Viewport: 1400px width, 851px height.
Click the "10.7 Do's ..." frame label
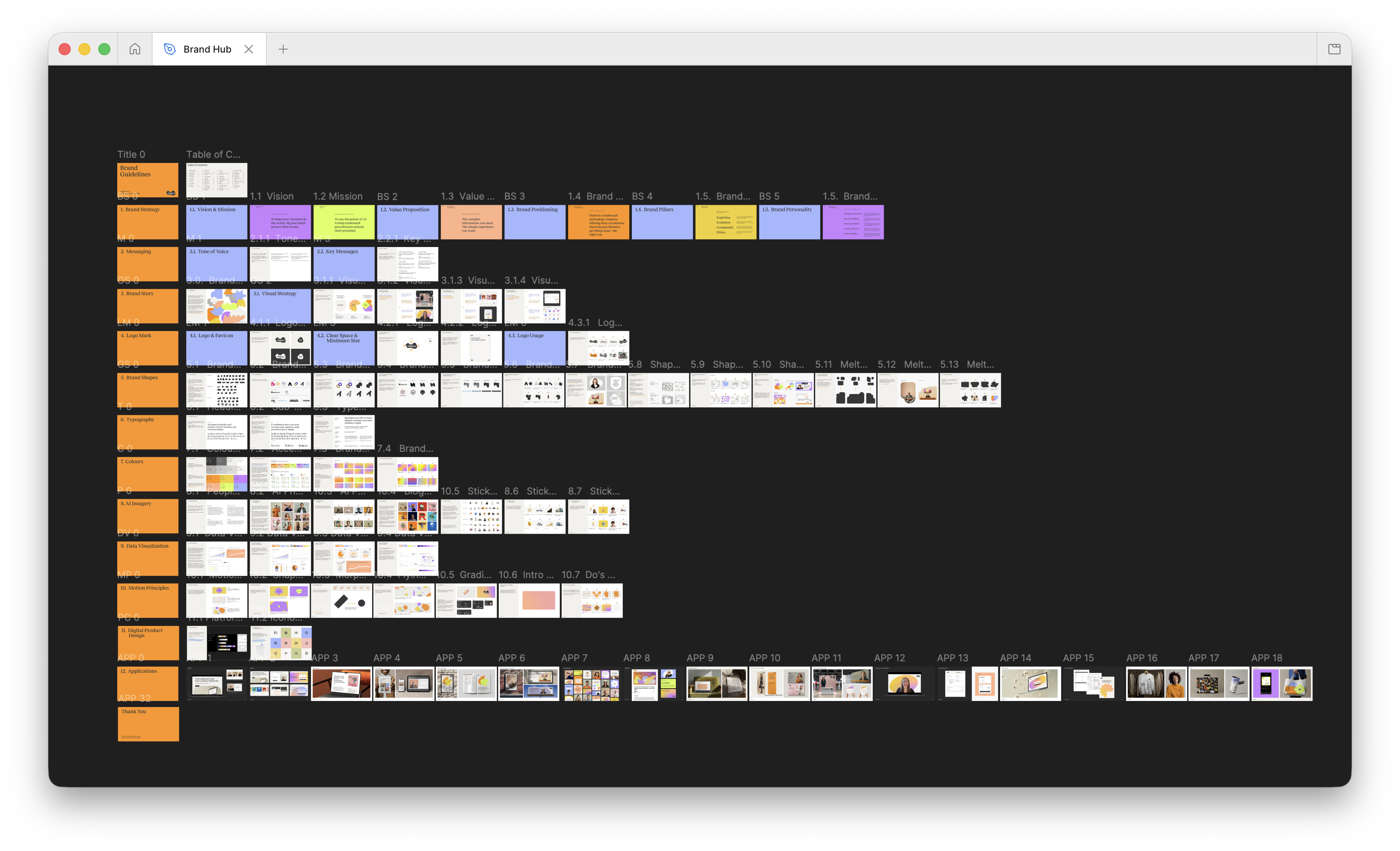point(588,574)
